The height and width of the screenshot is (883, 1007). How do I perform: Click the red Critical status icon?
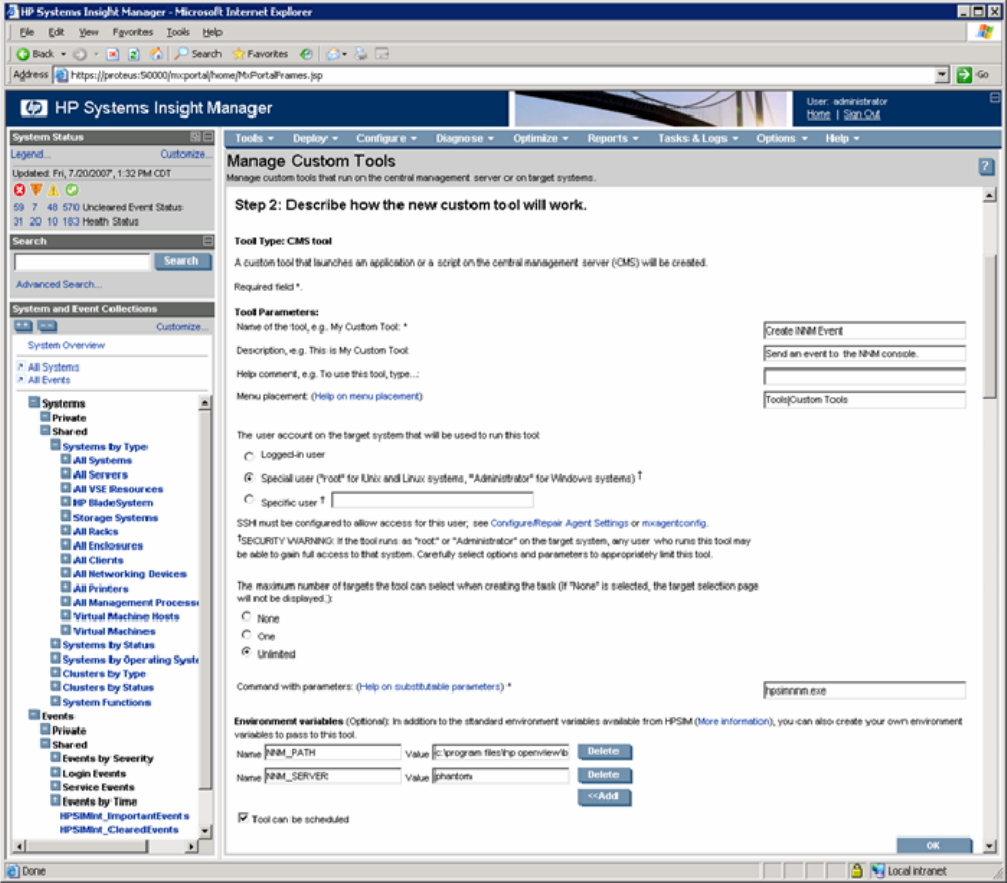[x=19, y=190]
